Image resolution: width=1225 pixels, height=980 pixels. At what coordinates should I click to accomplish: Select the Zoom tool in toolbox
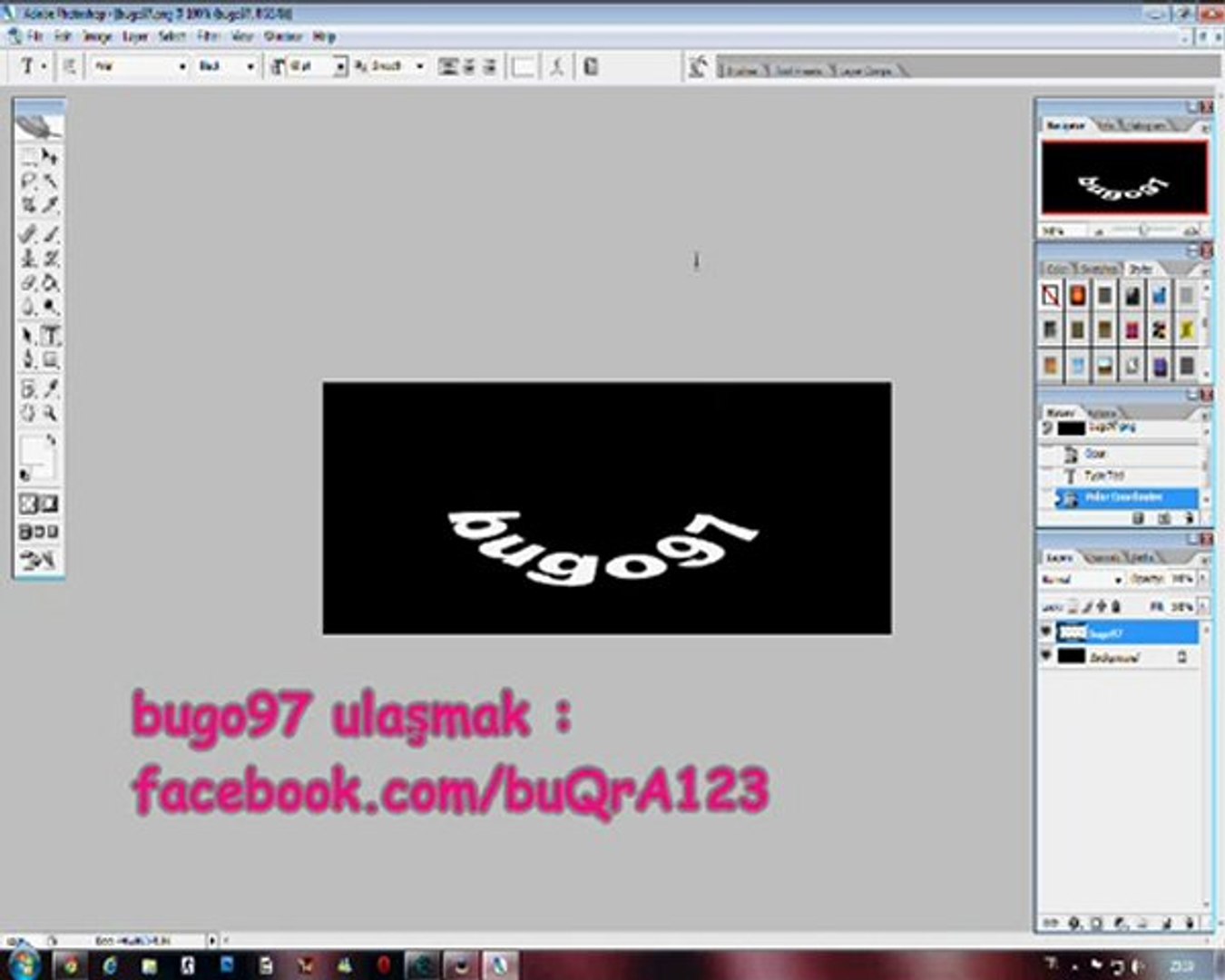click(51, 413)
